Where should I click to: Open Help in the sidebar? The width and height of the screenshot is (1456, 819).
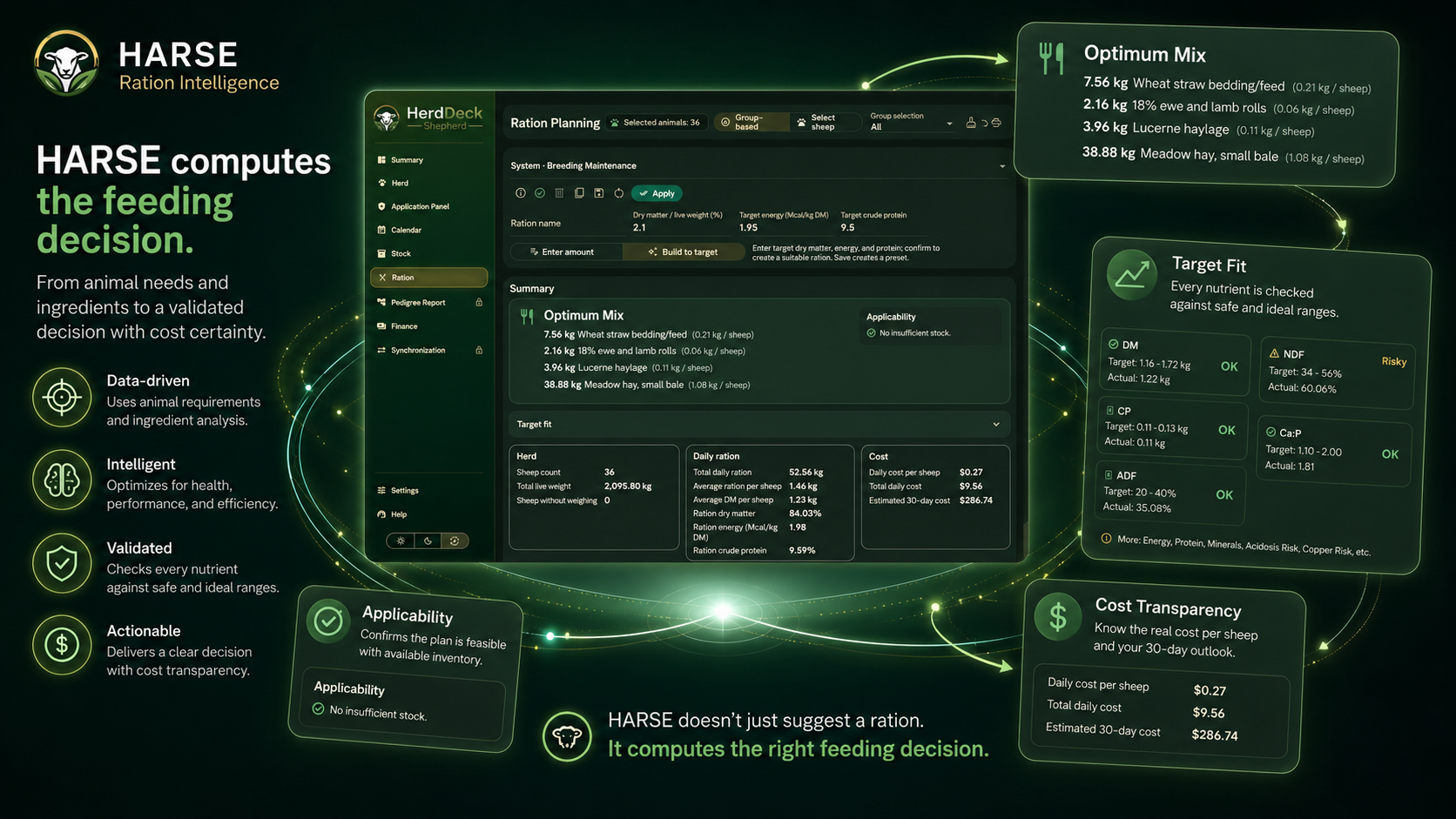[428, 514]
